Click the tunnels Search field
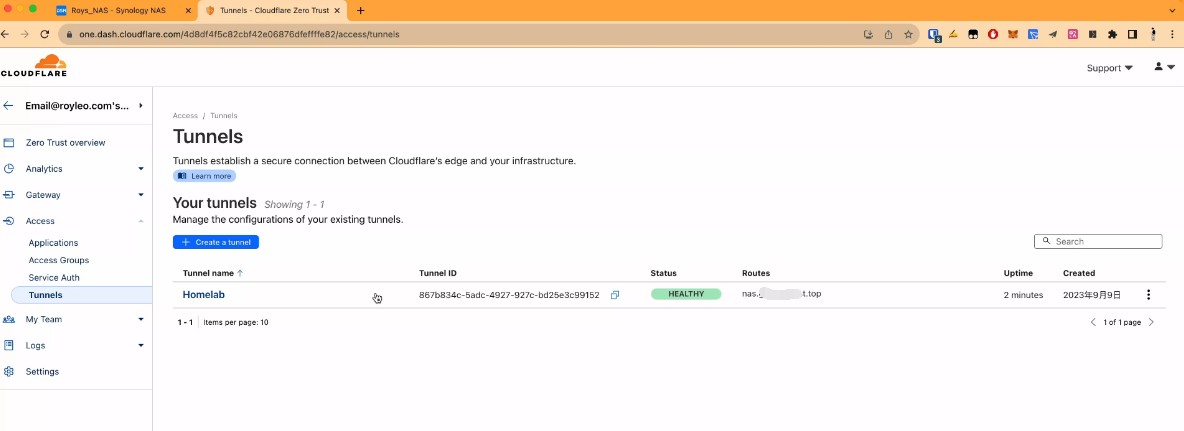Screen dimensions: 1184x431 click(x=1103, y=241)
